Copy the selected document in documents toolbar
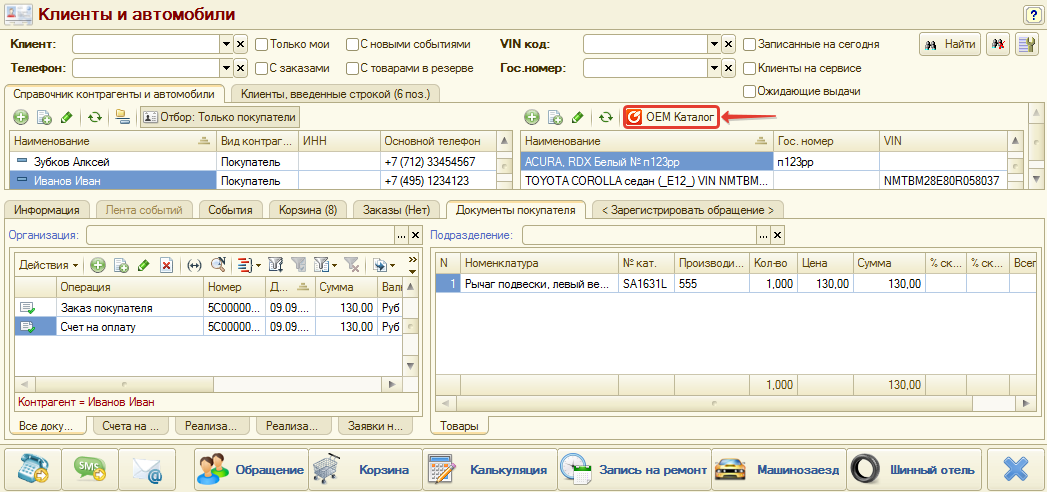The height and width of the screenshot is (492, 1047). tap(121, 265)
